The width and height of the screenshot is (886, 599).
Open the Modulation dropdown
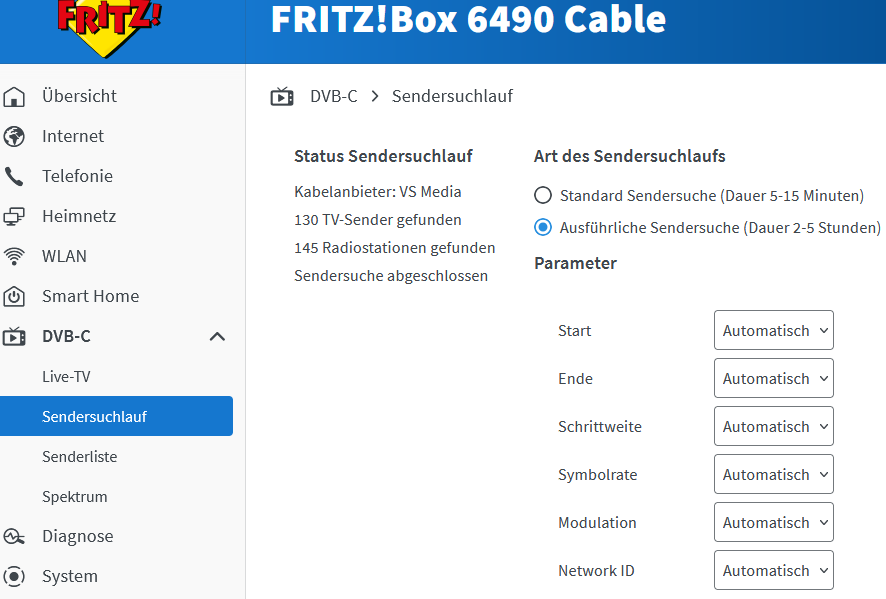pyautogui.click(x=773, y=522)
